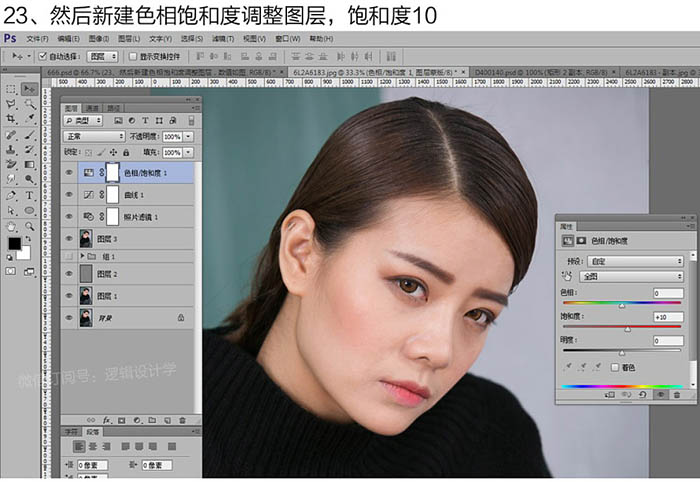Select the Pen tool
Screen dimensions: 700x482
click(11, 195)
